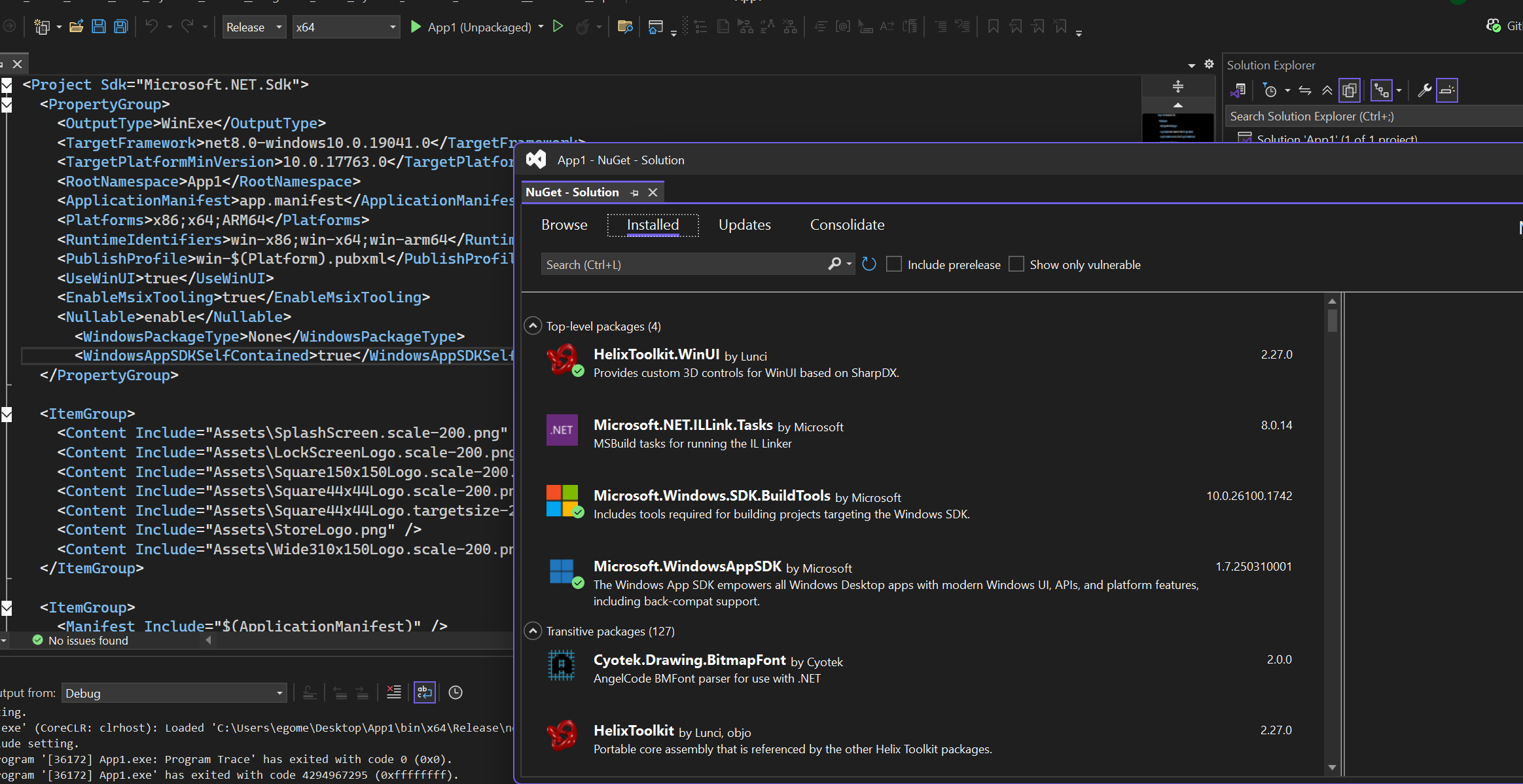
Task: Refresh the NuGet package list
Action: pos(869,264)
